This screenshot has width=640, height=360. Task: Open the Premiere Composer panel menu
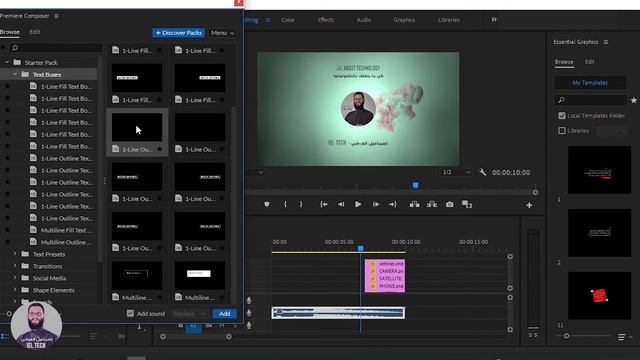[56, 16]
